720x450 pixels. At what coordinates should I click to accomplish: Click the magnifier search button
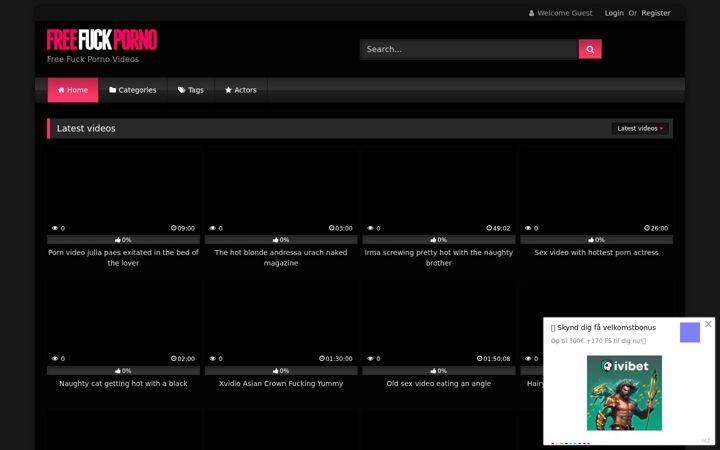(590, 49)
